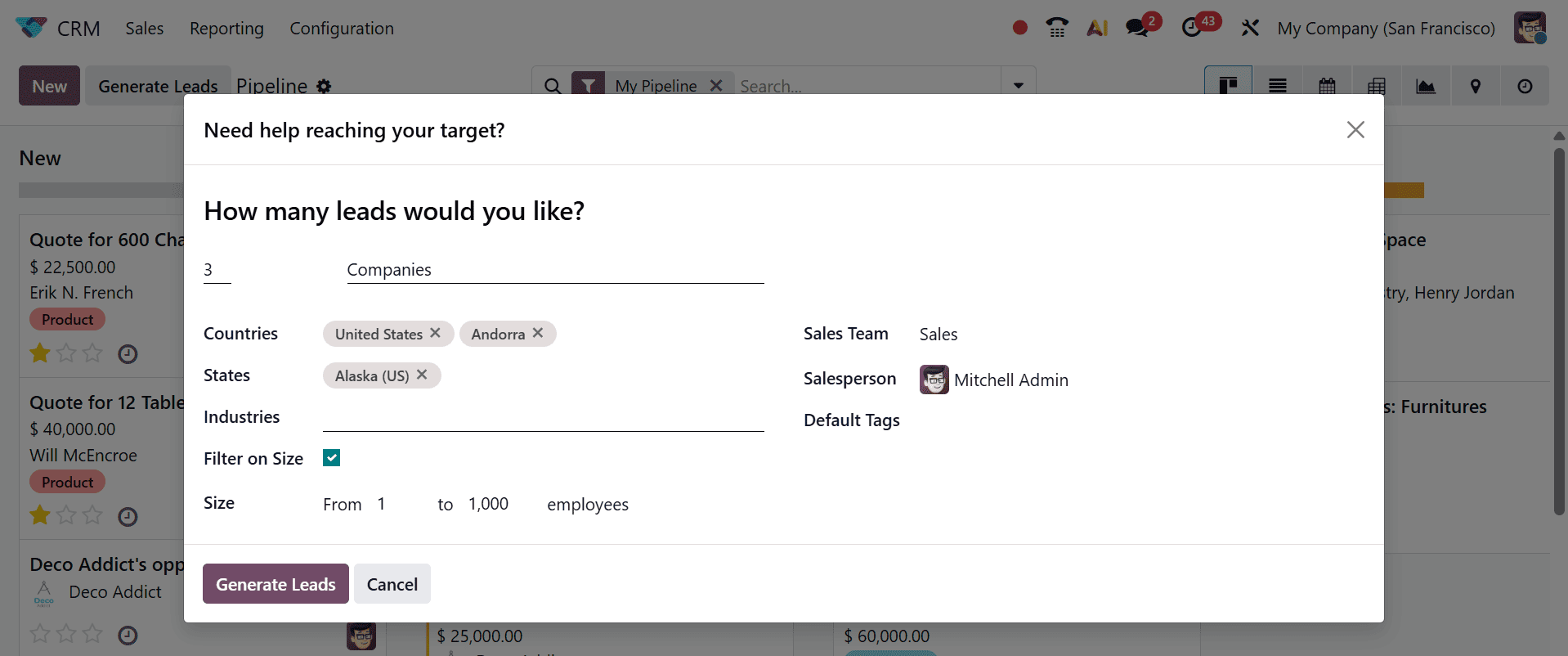This screenshot has width=1568, height=656.
Task: Switch to Pivot view
Action: 1377,86
